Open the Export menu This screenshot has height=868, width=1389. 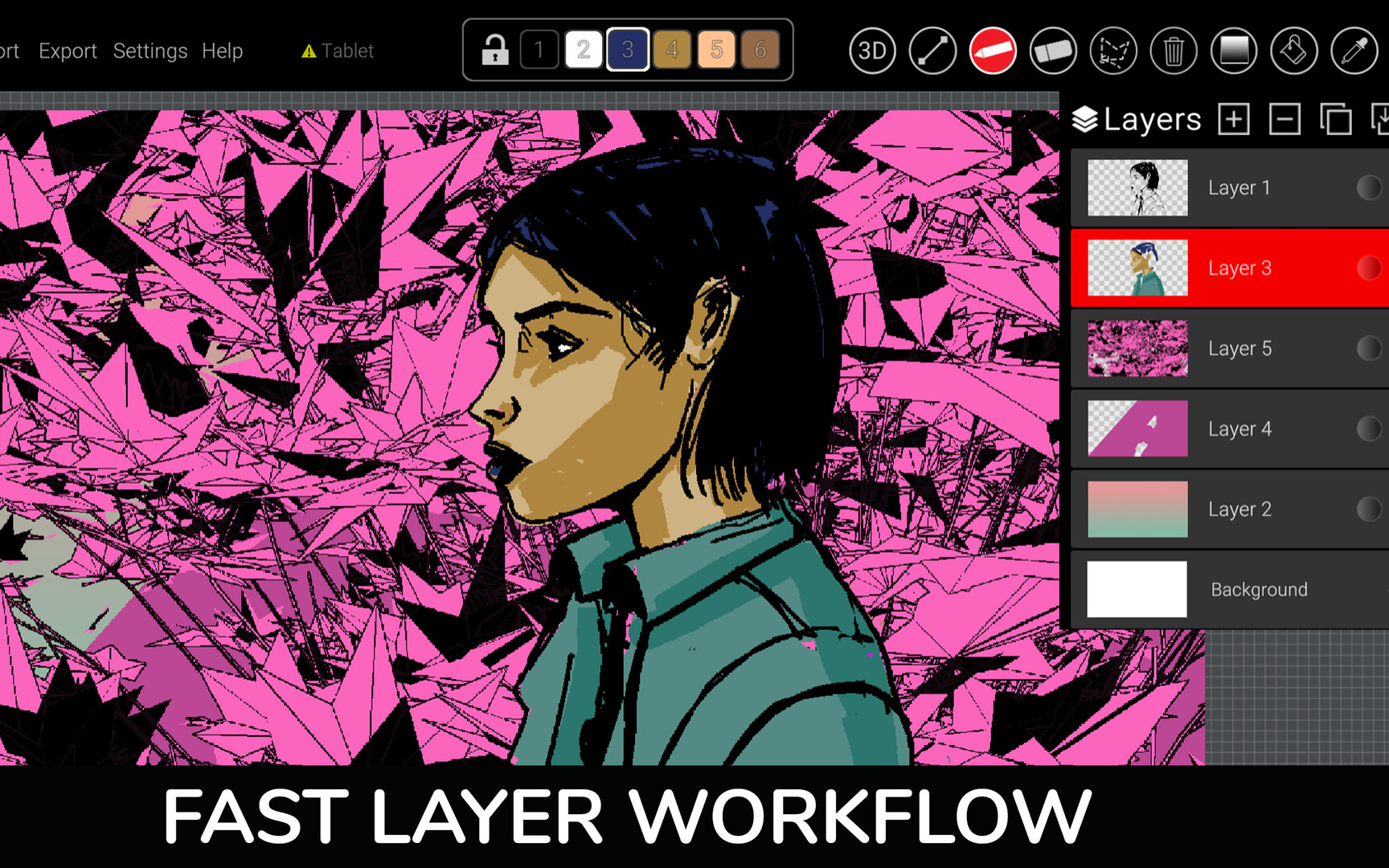click(x=68, y=51)
